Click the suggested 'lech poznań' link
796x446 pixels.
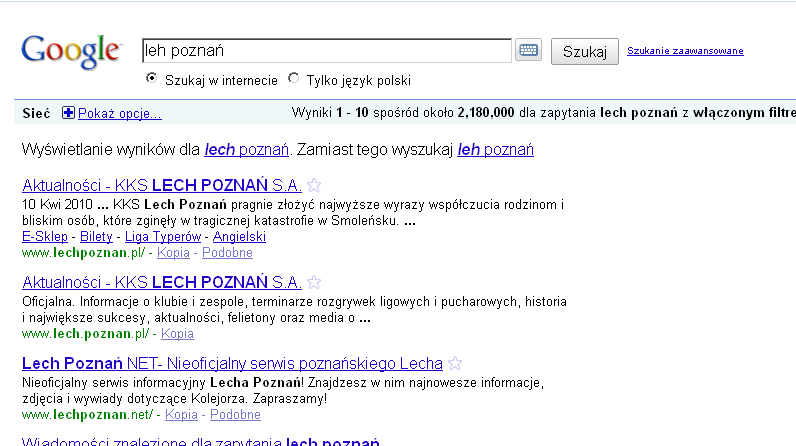coord(246,150)
